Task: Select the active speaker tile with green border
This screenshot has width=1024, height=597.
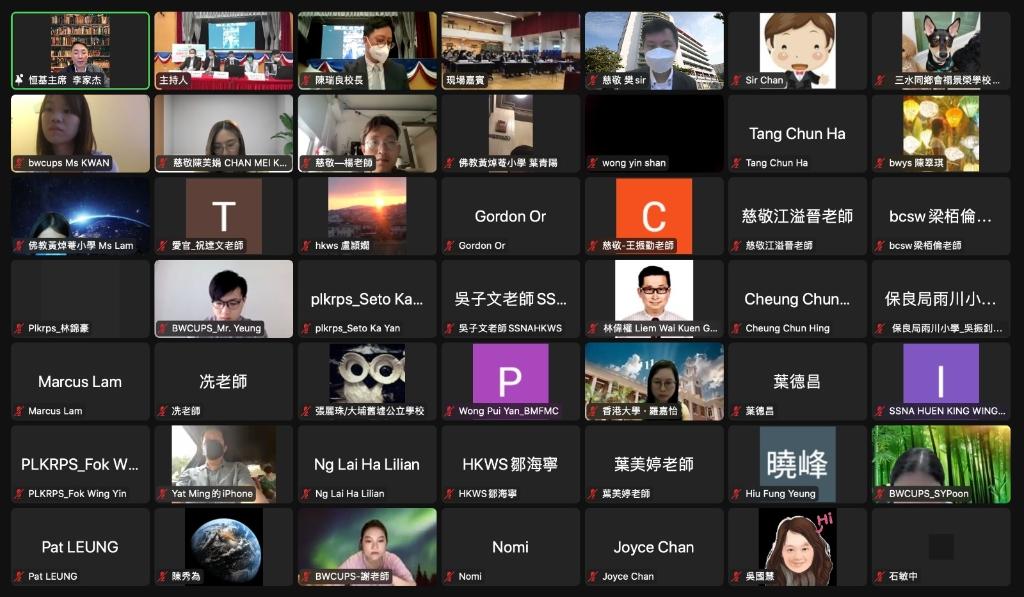Action: [80, 50]
